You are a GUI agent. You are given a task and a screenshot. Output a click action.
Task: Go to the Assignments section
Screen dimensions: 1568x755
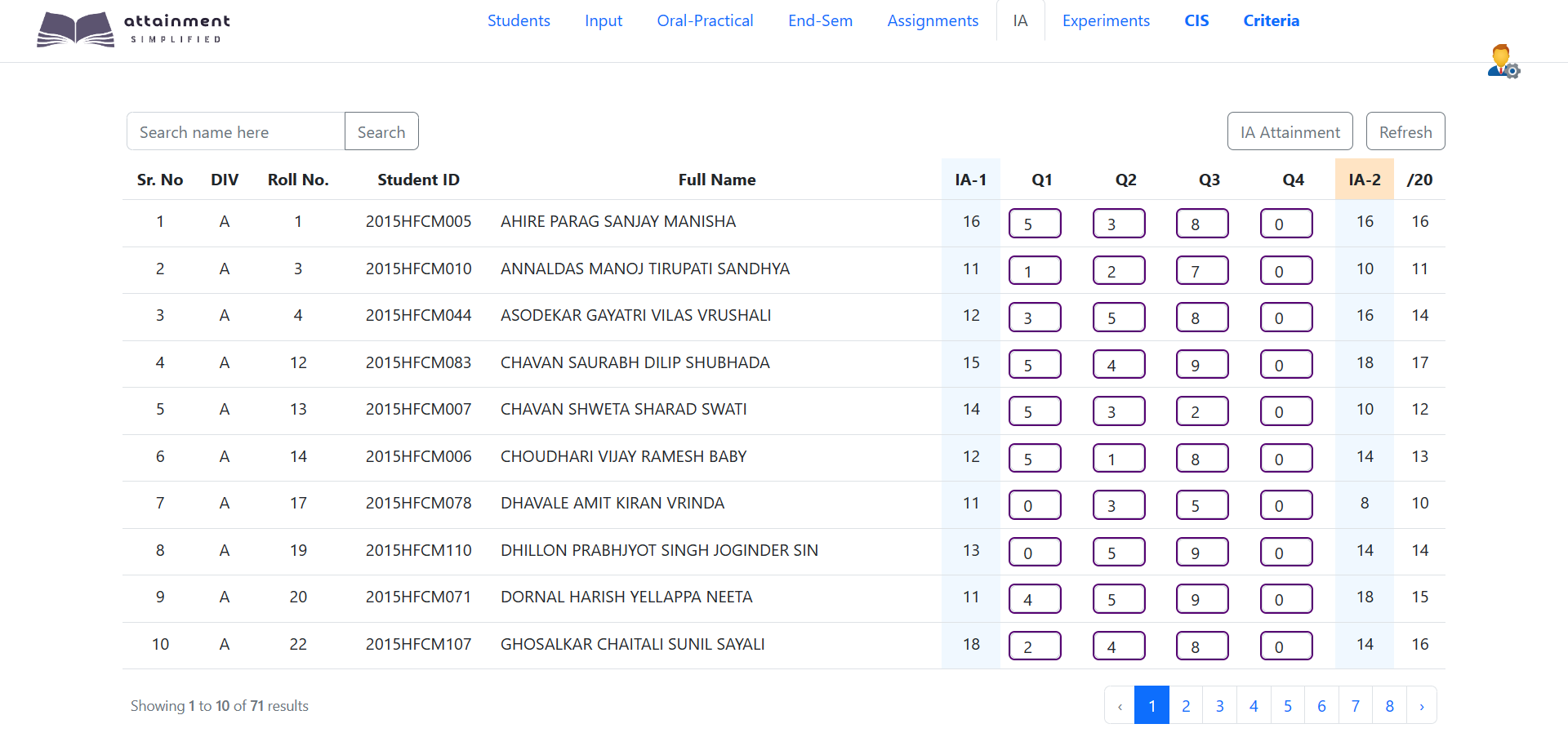point(933,20)
